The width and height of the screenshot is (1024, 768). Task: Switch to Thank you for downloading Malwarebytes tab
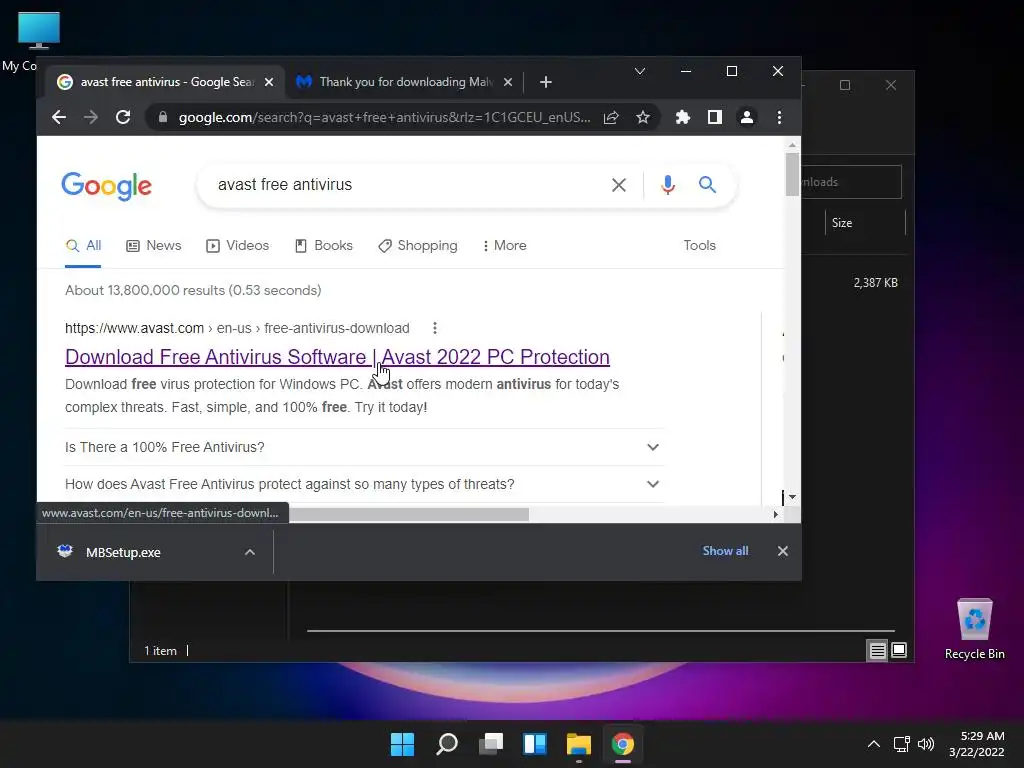pos(404,82)
